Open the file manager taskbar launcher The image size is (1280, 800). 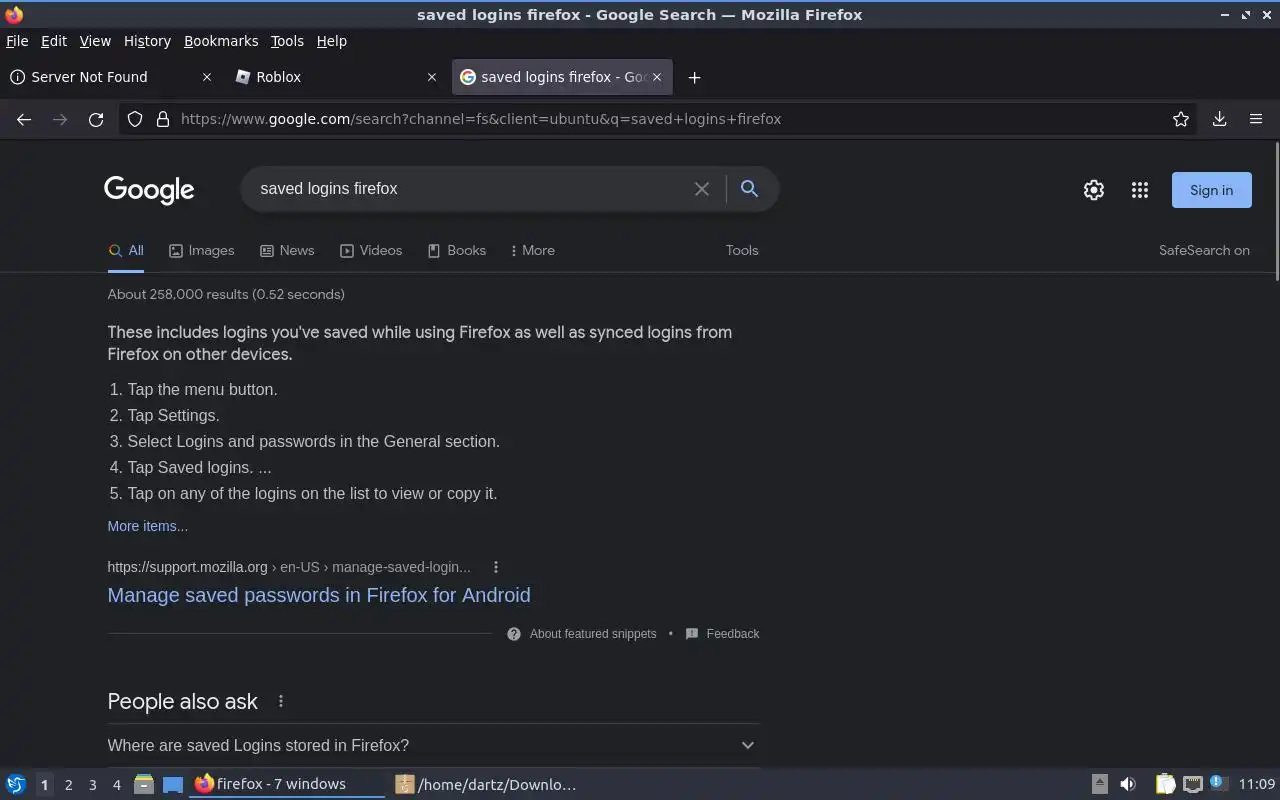pos(143,785)
